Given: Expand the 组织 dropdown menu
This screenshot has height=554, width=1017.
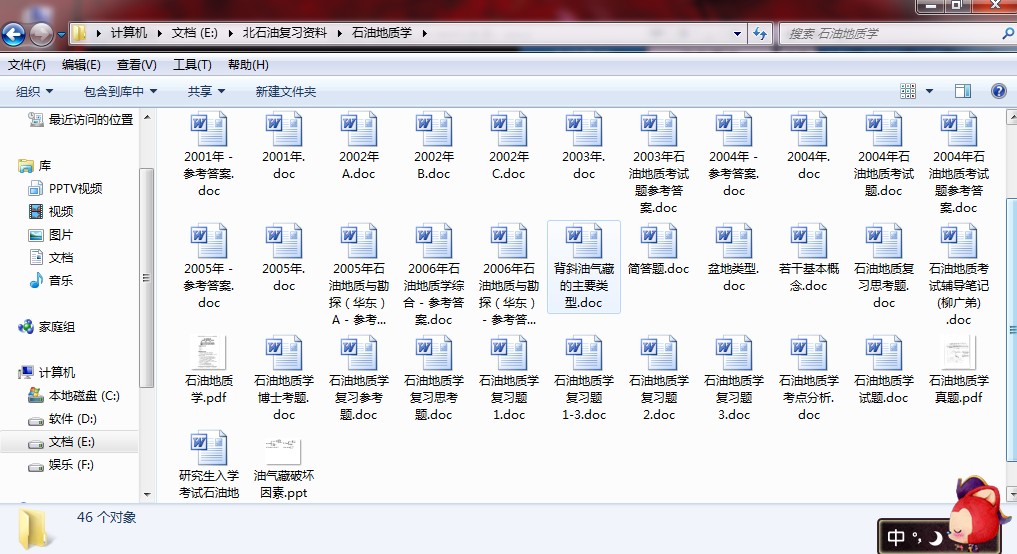Looking at the screenshot, I should 35,91.
